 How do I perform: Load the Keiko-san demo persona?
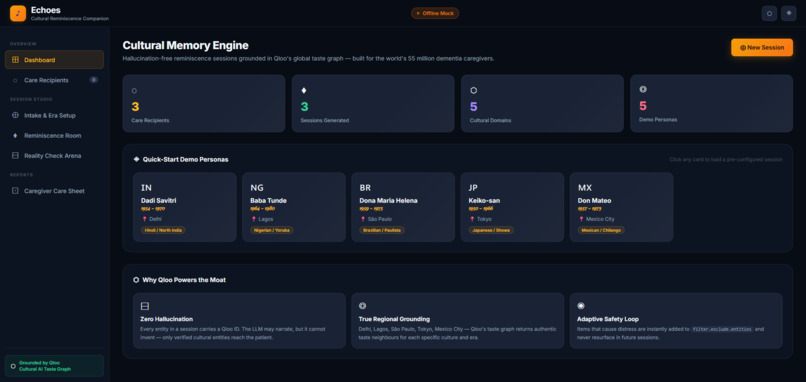coord(512,207)
